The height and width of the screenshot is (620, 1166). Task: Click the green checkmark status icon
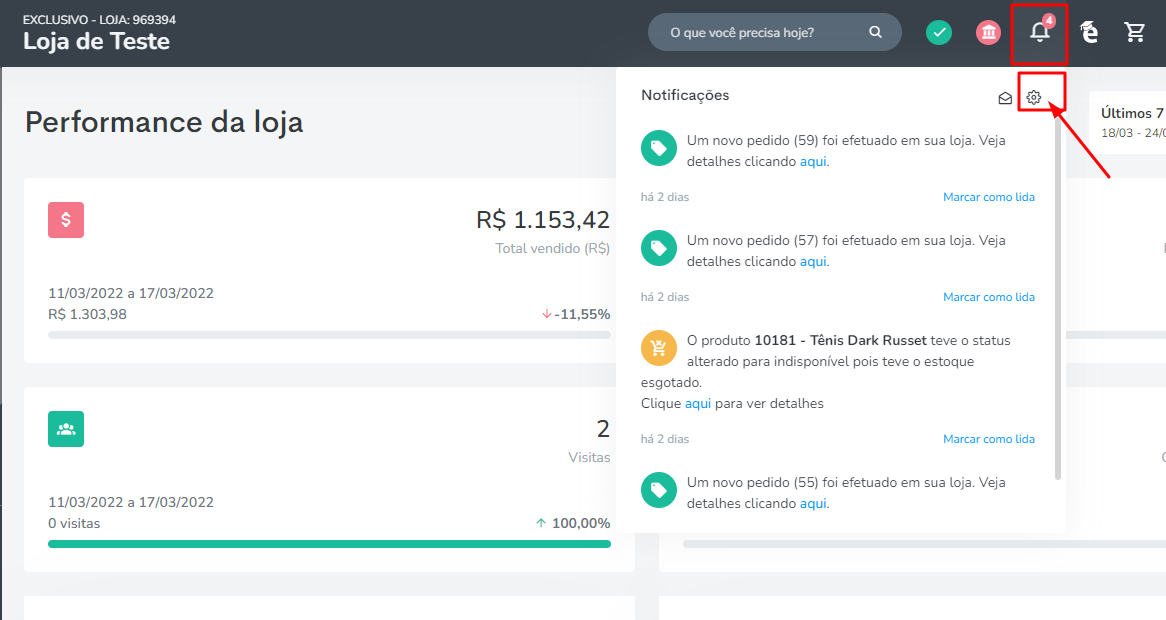(x=938, y=31)
